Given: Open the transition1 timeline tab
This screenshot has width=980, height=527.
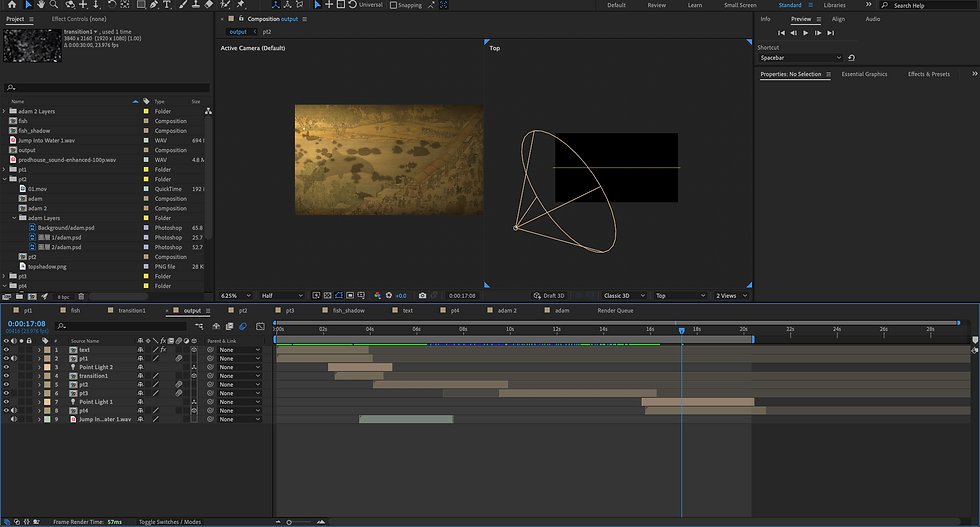Looking at the screenshot, I should coord(131,311).
